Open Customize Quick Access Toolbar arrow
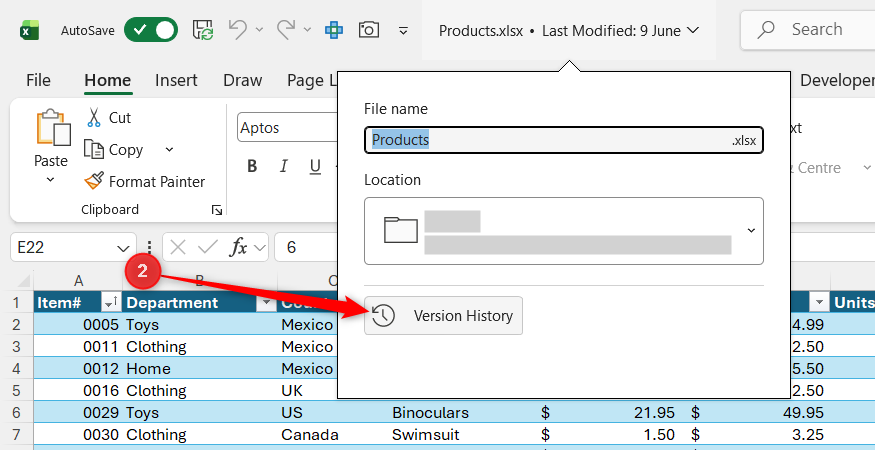This screenshot has height=450, width=875. coord(403,30)
